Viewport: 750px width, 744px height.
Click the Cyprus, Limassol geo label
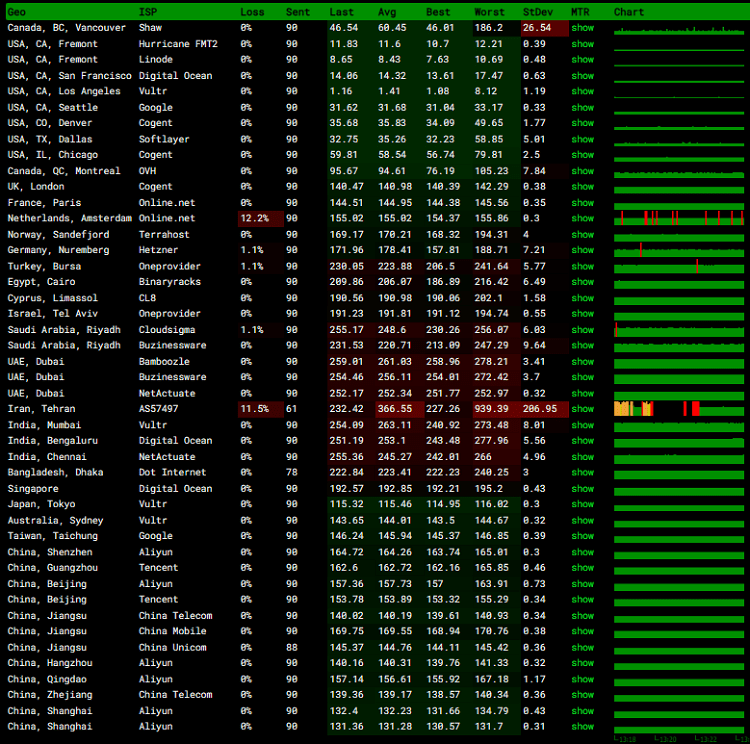[x=53, y=298]
